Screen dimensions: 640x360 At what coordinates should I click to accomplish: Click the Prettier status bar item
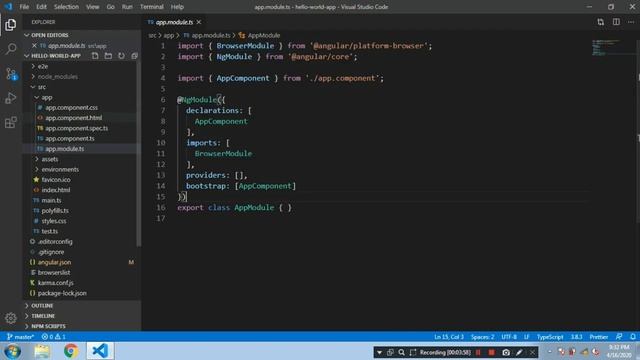(x=599, y=337)
